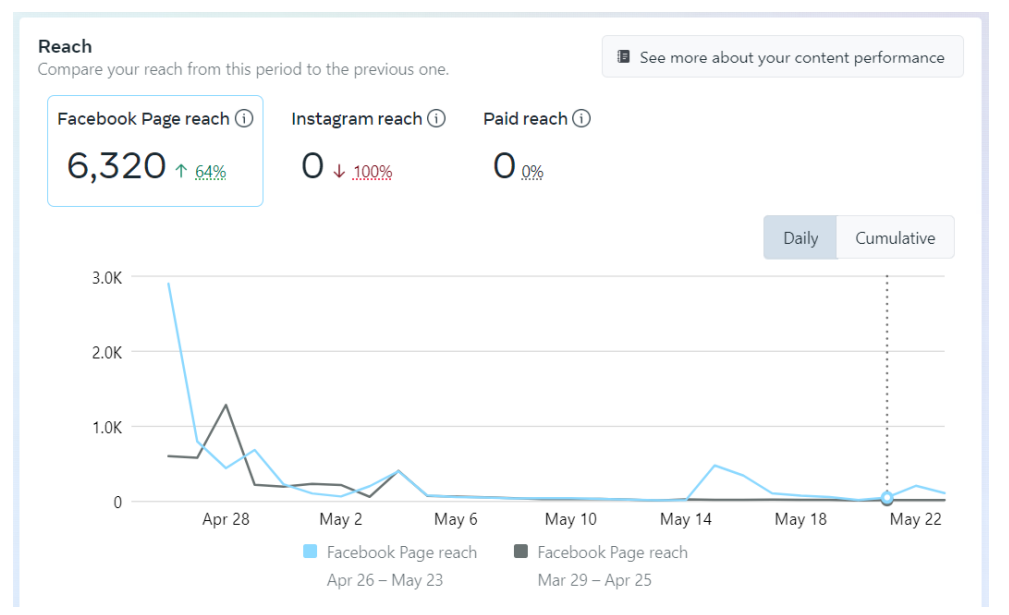Image resolution: width=1009 pixels, height=615 pixels.
Task: Switch chart to Daily view
Action: pyautogui.click(x=800, y=238)
